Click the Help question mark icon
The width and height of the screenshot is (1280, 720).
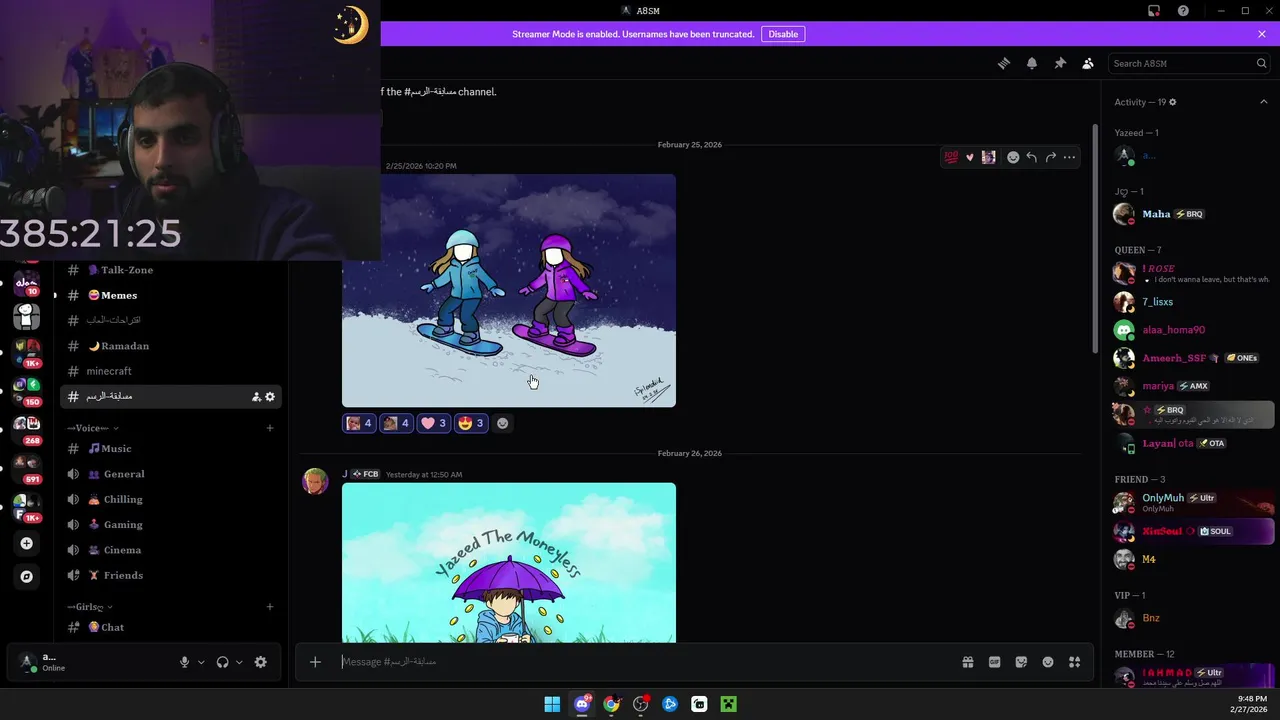[x=1183, y=11]
